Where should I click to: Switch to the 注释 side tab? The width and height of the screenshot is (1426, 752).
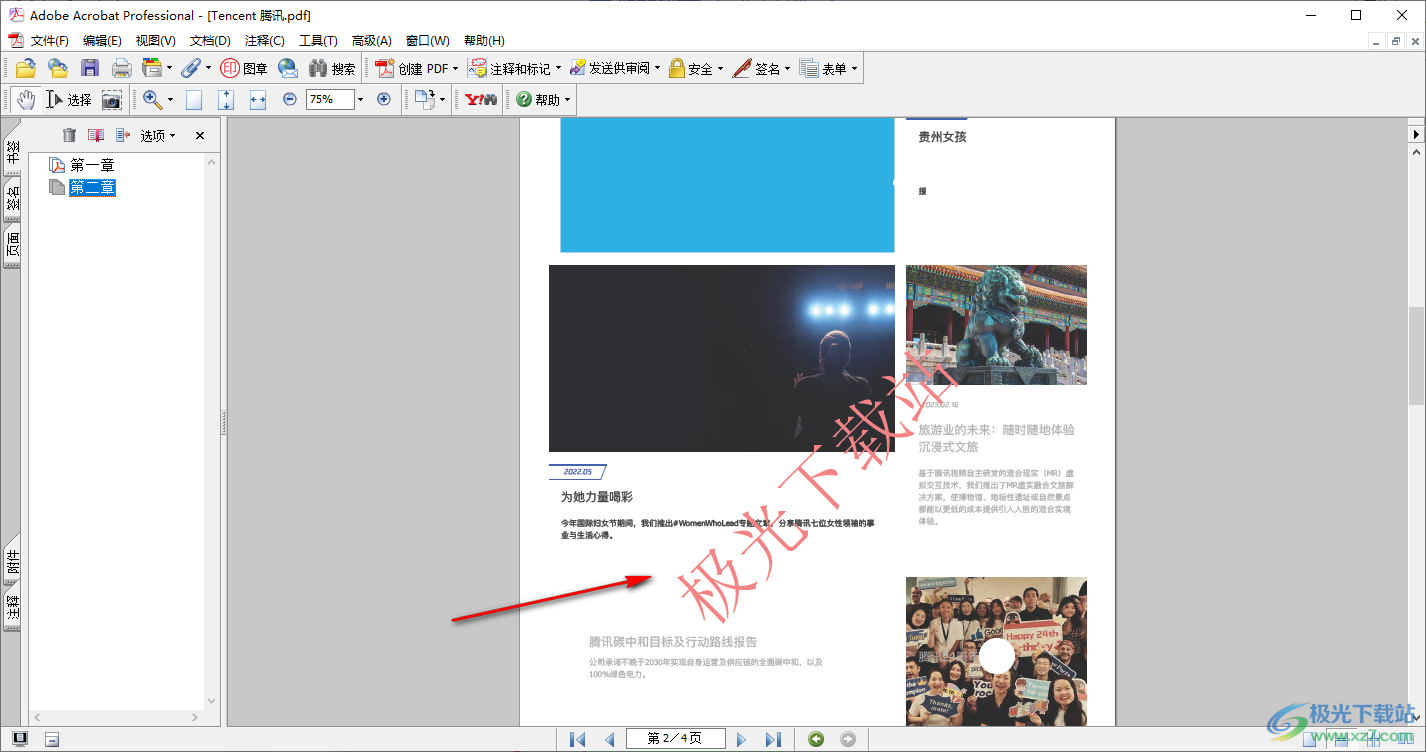coord(12,608)
